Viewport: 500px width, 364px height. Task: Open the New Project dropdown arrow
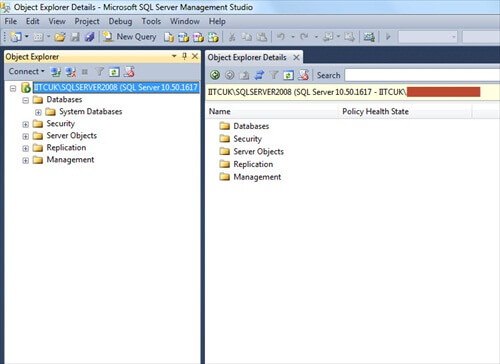point(27,36)
